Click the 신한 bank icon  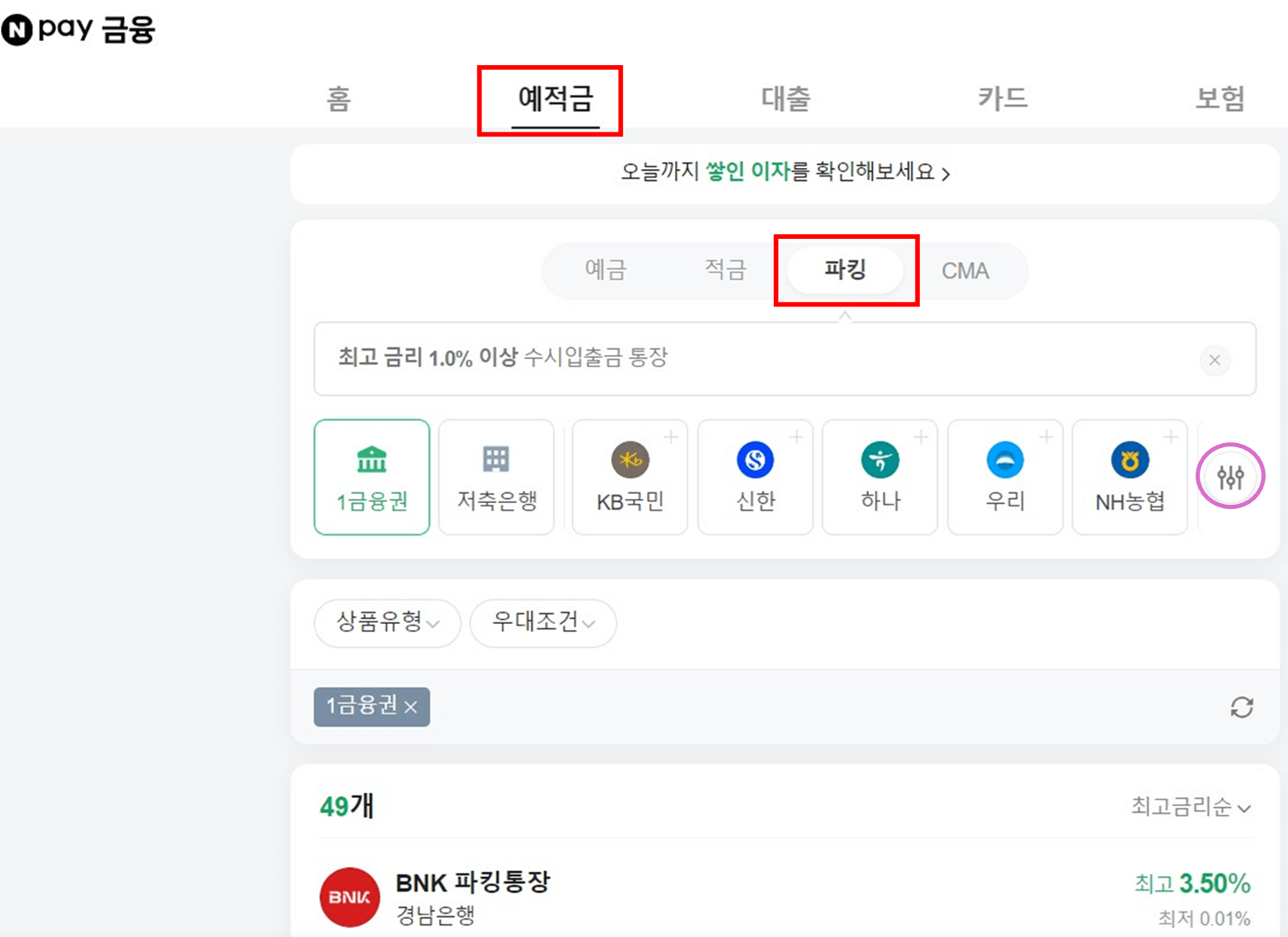[755, 476]
